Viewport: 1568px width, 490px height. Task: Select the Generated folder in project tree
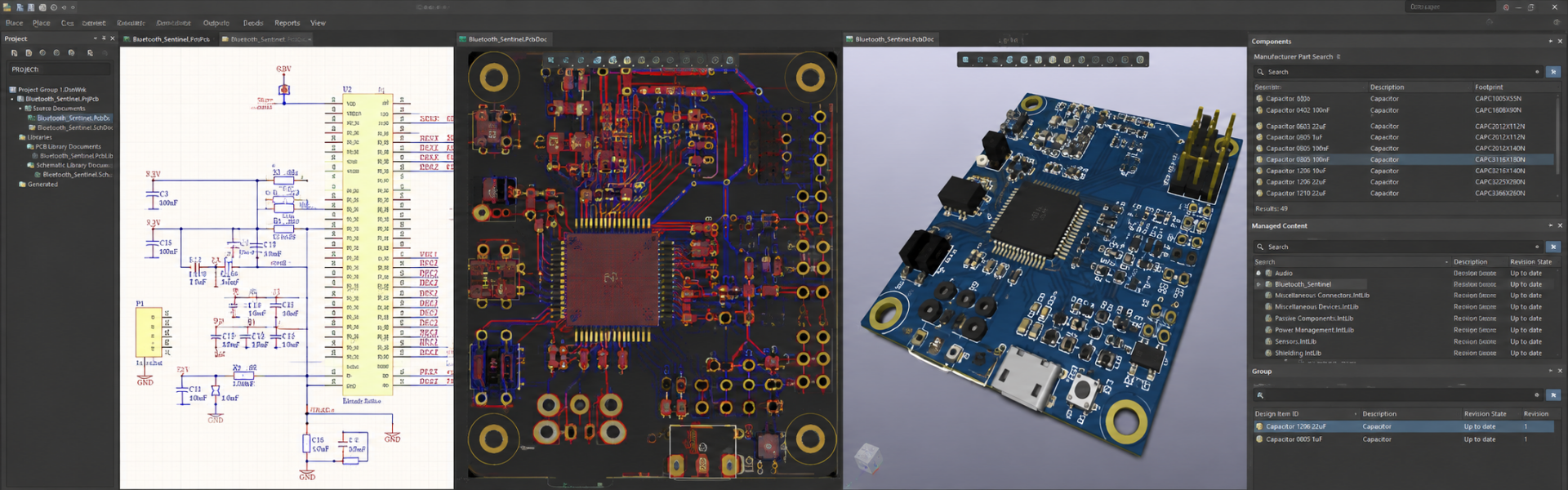tap(38, 185)
